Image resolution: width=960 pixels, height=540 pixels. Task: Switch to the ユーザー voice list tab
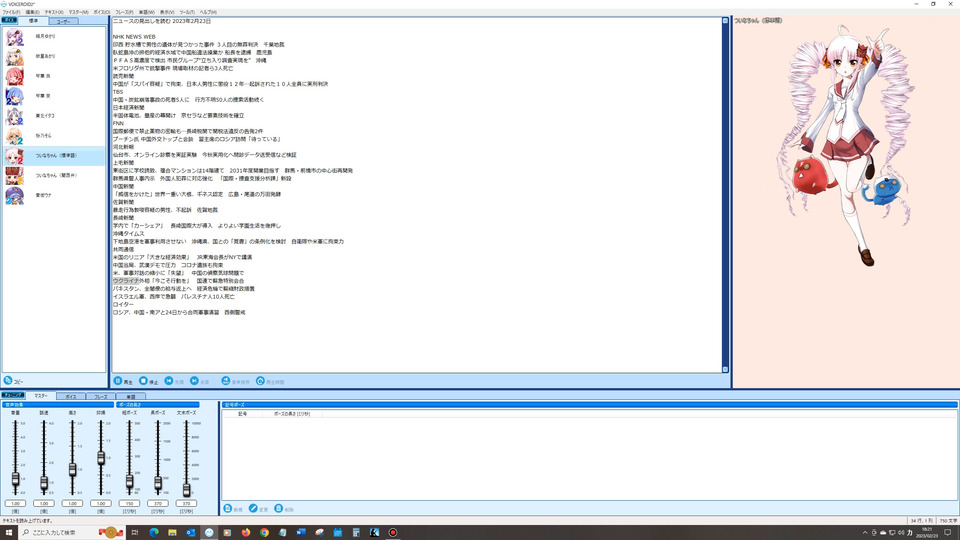(x=63, y=21)
